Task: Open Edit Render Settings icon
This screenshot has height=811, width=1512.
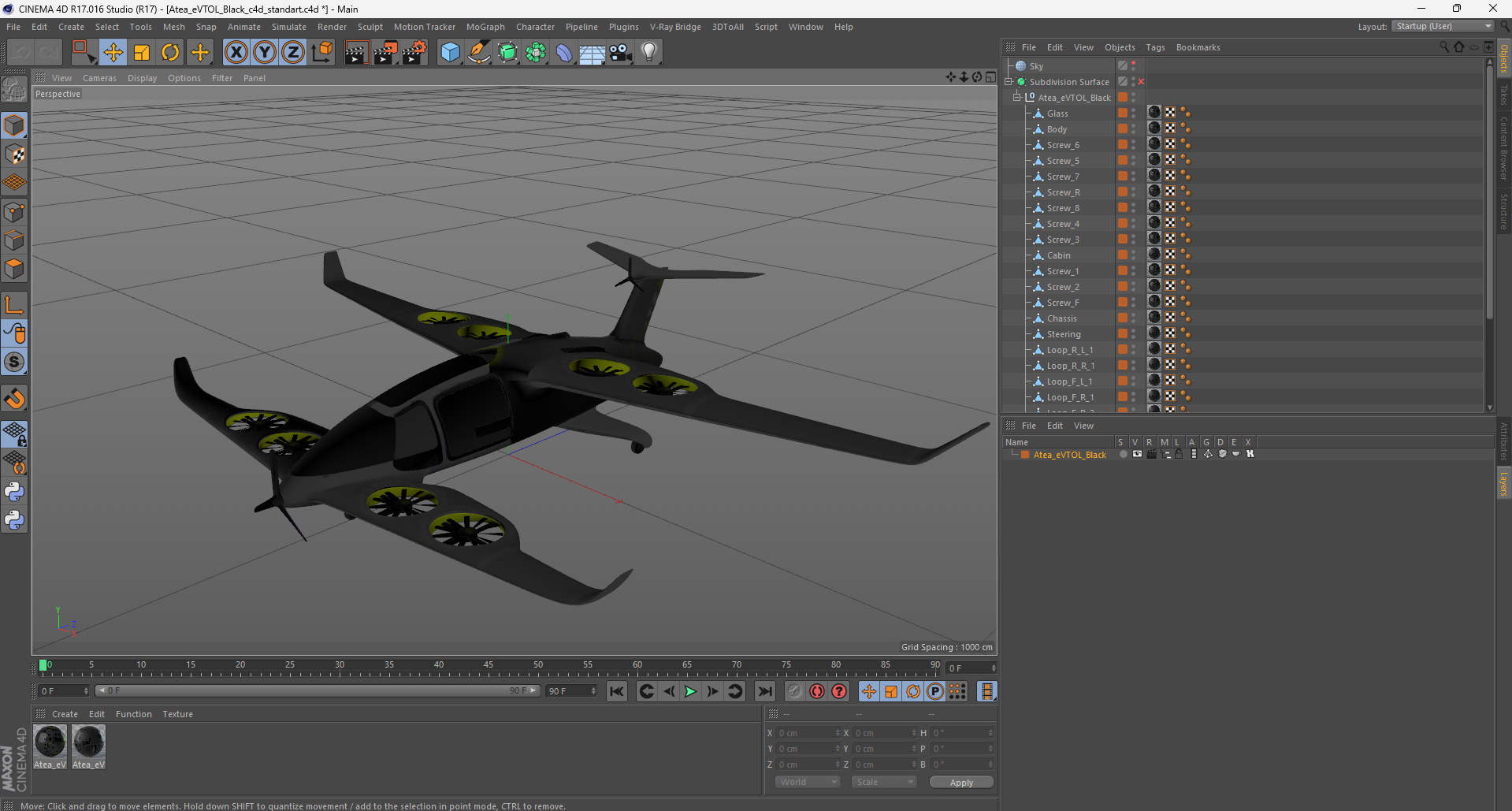Action: coord(414,53)
